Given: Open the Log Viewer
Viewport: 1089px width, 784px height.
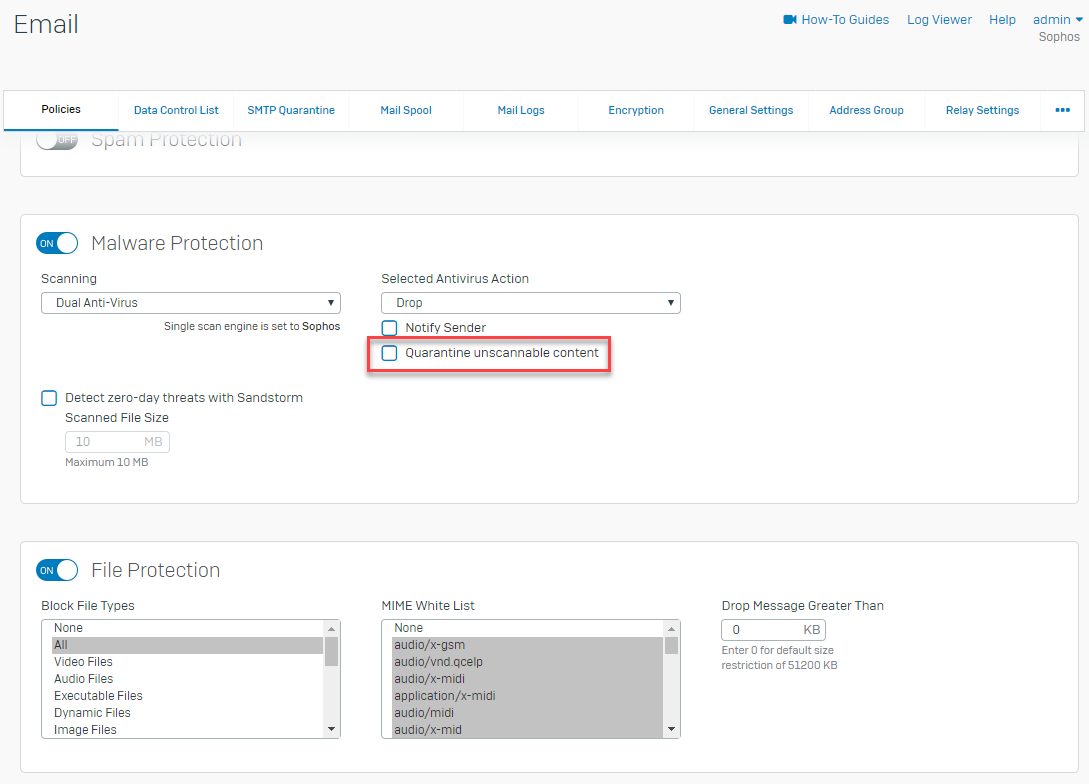Looking at the screenshot, I should click(938, 19).
